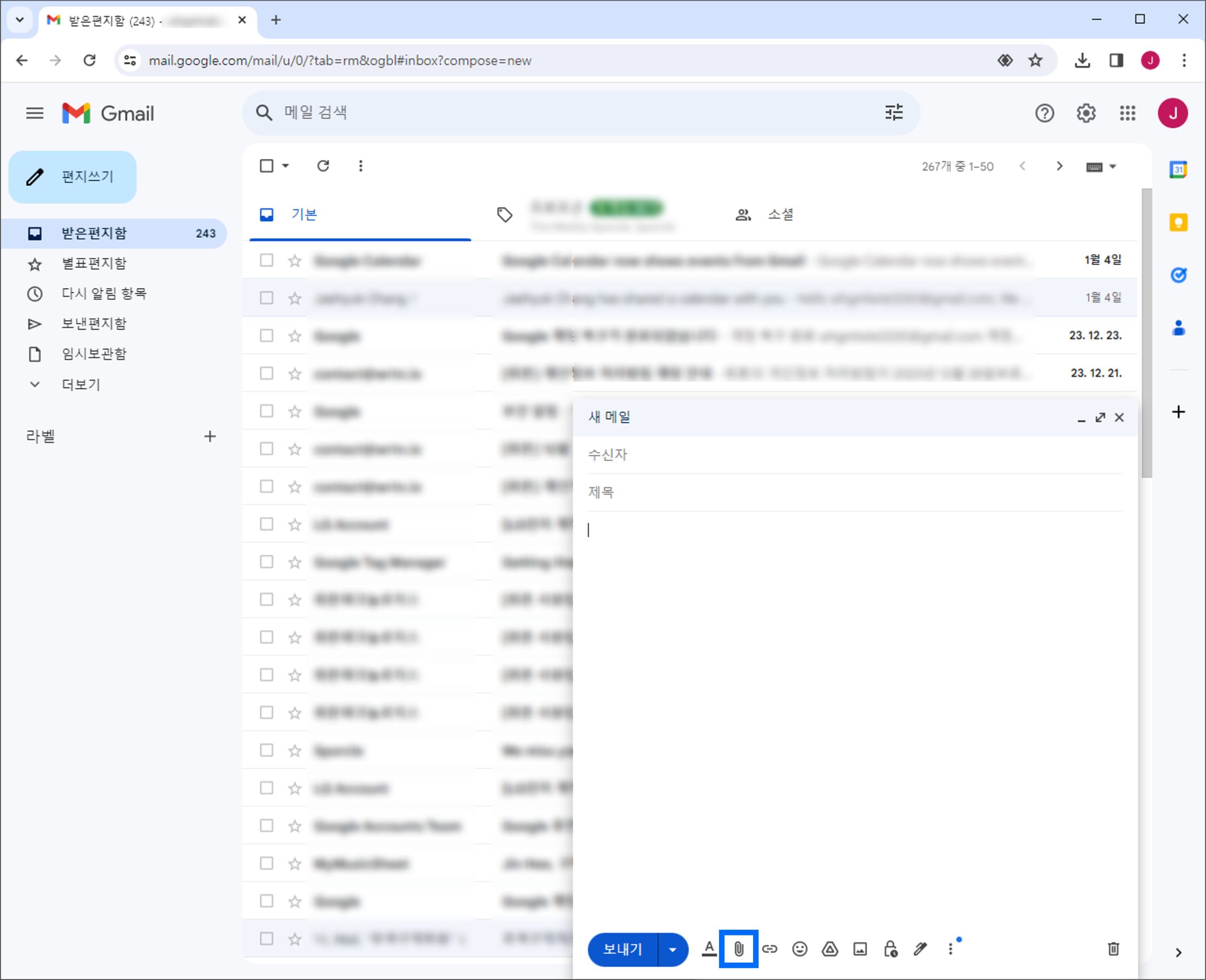The height and width of the screenshot is (980, 1206).
Task: Toggle confidential mode lock icon
Action: point(890,949)
